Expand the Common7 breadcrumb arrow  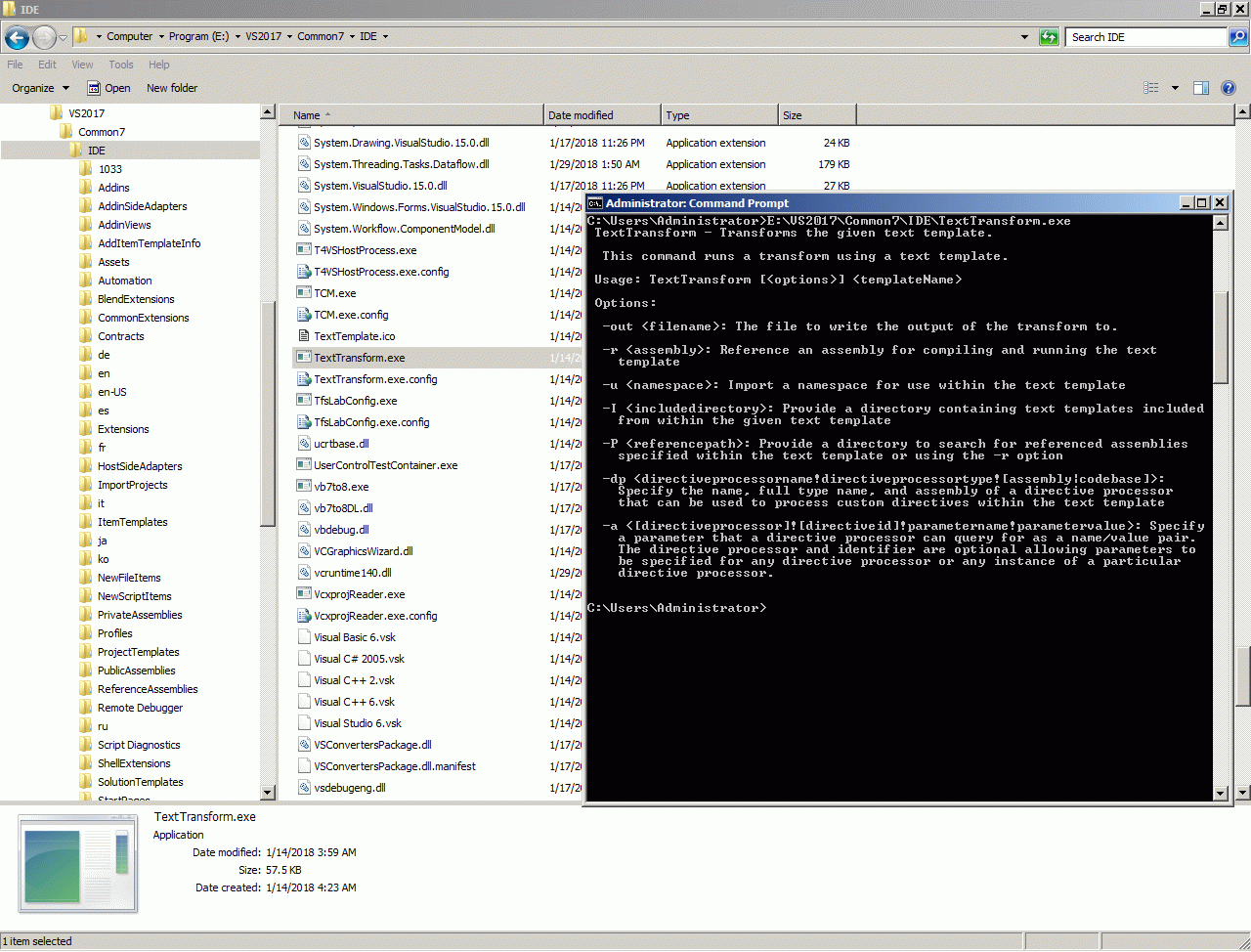(352, 37)
